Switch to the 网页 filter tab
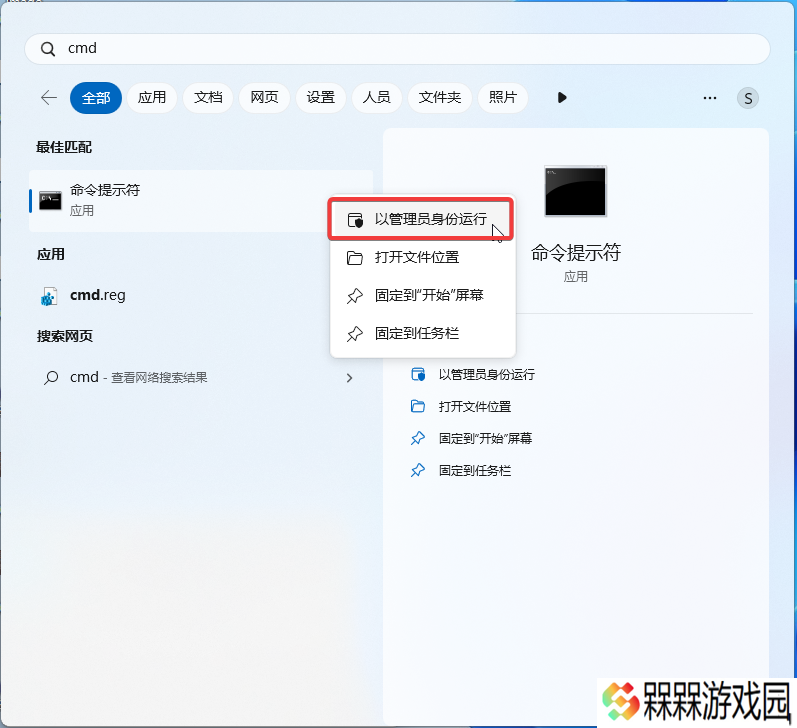The width and height of the screenshot is (797, 728). coord(264,98)
